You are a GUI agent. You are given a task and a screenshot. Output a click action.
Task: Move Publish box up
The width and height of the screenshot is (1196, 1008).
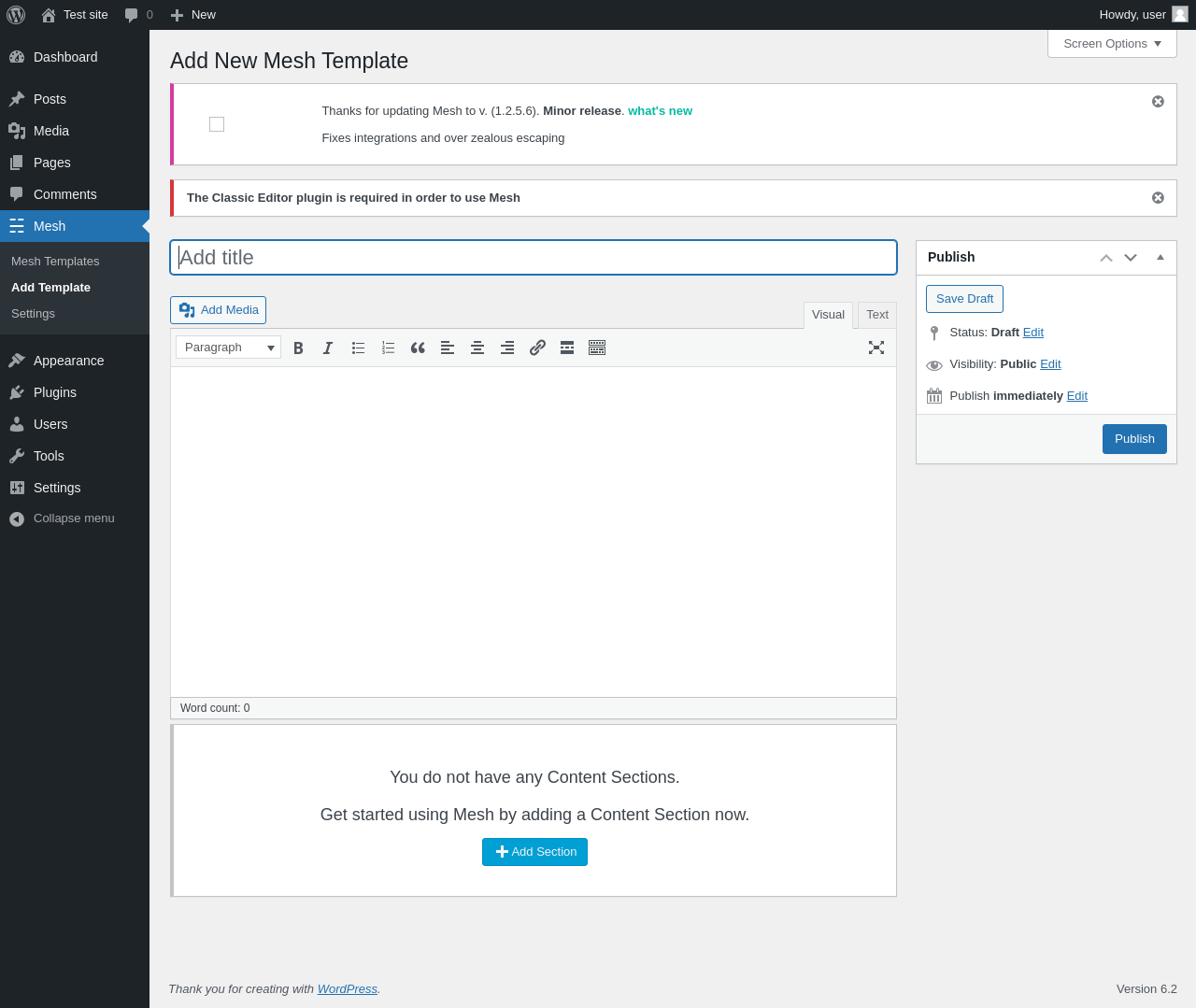tap(1106, 258)
